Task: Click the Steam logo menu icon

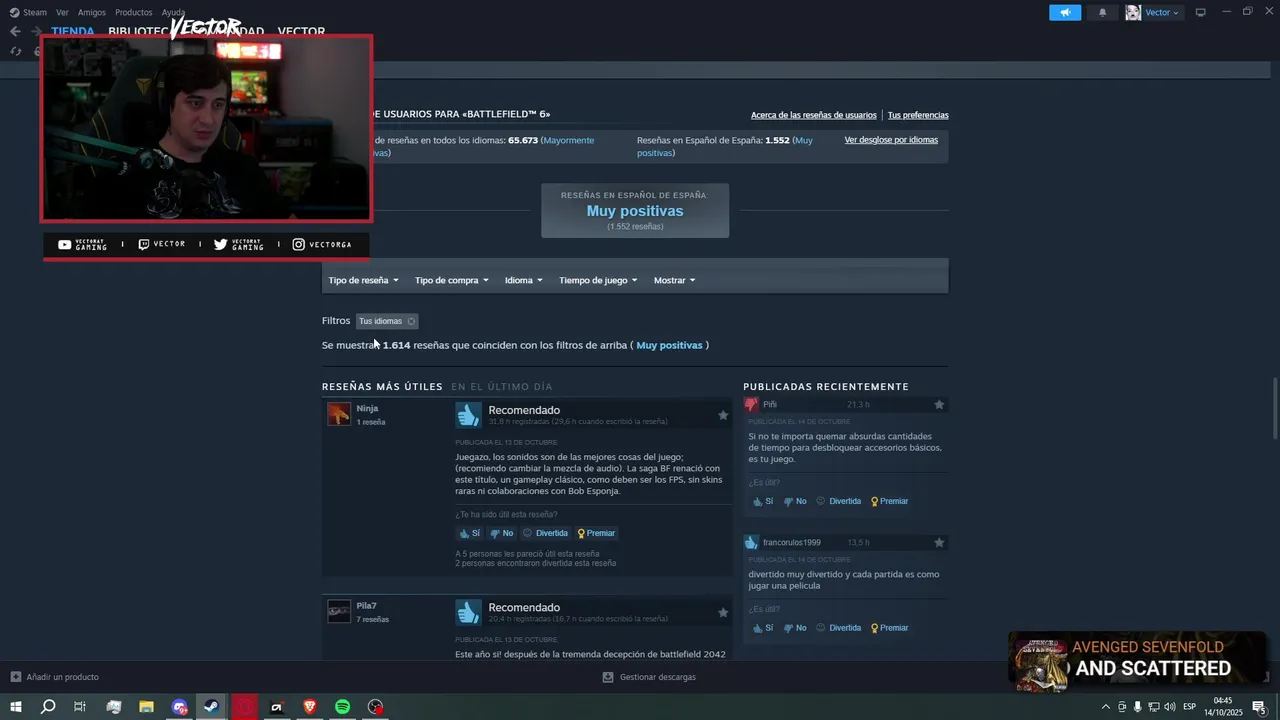Action: (15, 12)
